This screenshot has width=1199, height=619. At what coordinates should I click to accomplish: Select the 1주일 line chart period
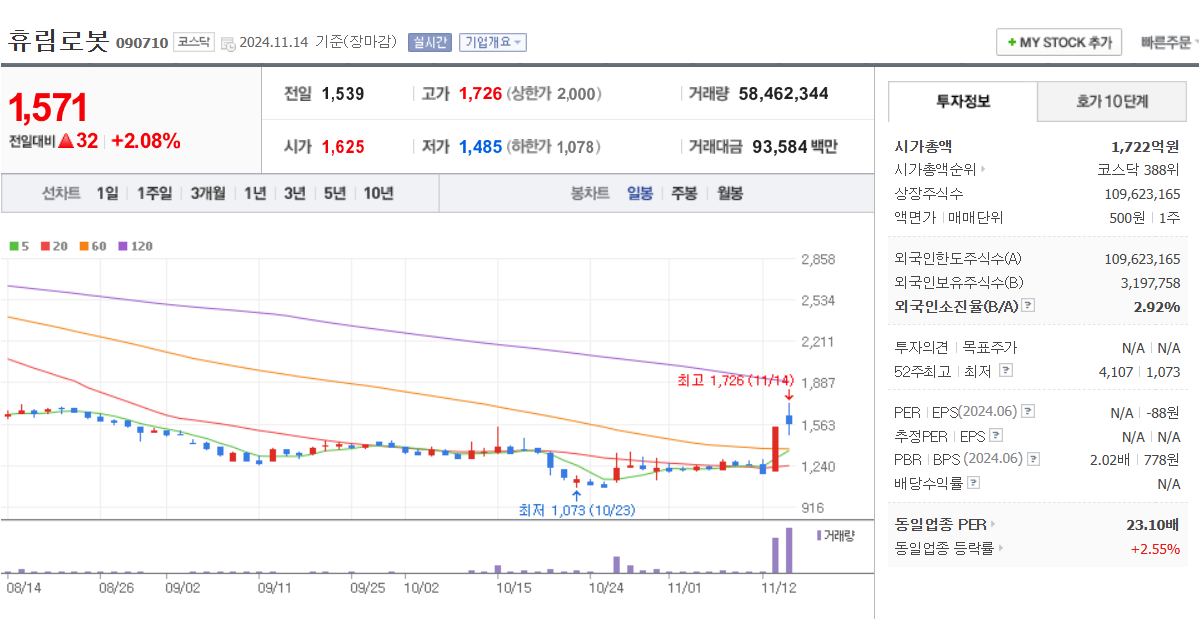tap(154, 193)
